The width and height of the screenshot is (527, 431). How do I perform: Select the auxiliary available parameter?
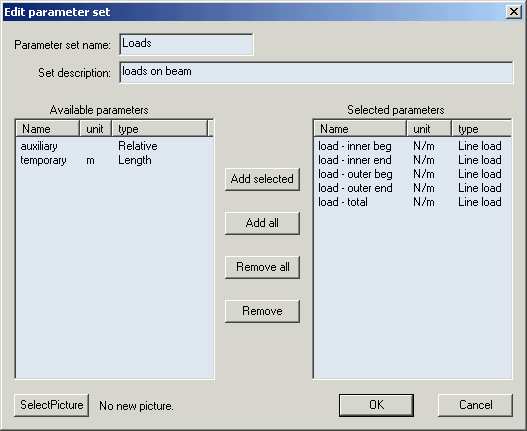pos(114,146)
